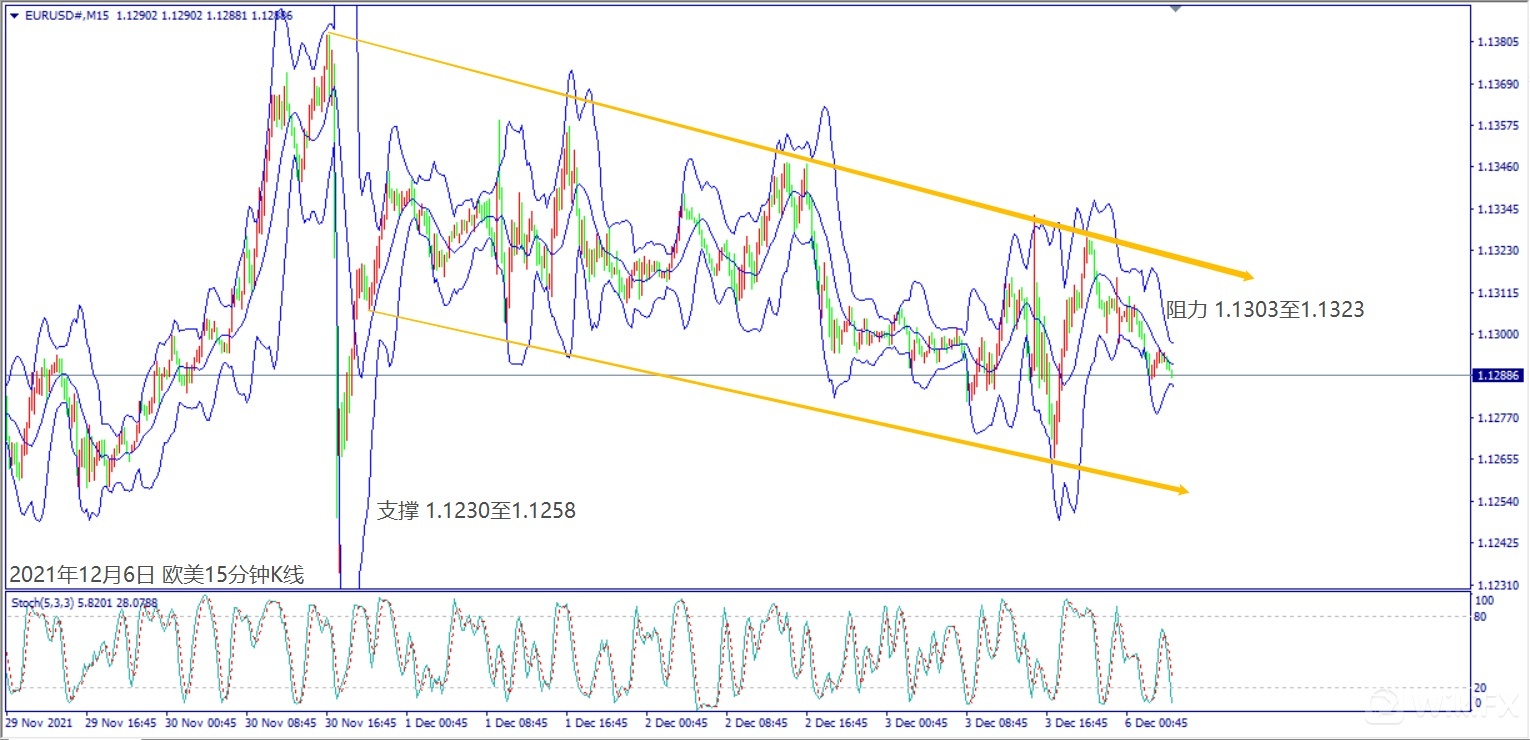Click the stochastic 80 level label
Image resolution: width=1530 pixels, height=740 pixels.
coord(1482,617)
